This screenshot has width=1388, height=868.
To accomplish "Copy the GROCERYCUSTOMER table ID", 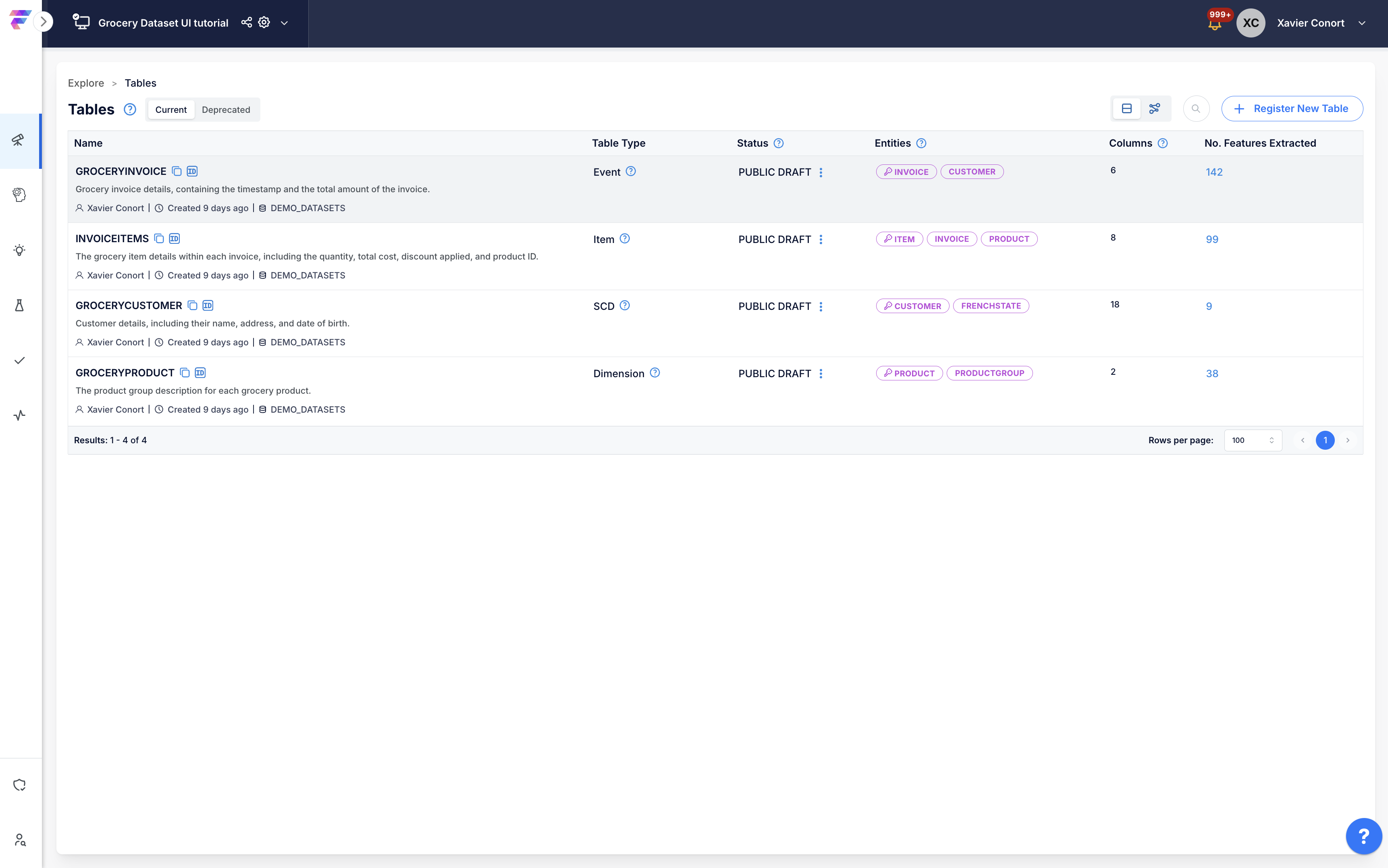I will coord(208,305).
